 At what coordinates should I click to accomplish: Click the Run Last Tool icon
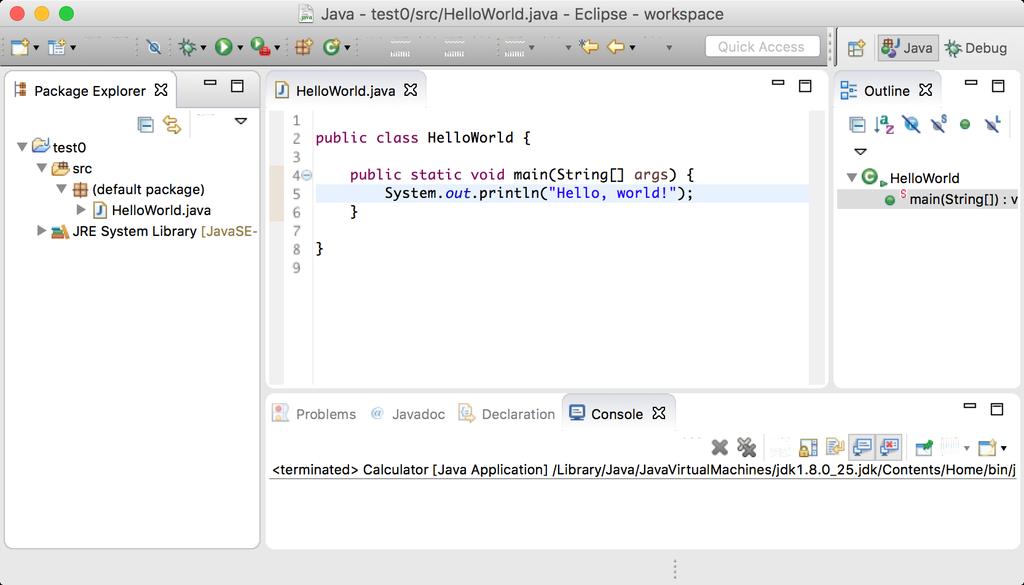260,47
